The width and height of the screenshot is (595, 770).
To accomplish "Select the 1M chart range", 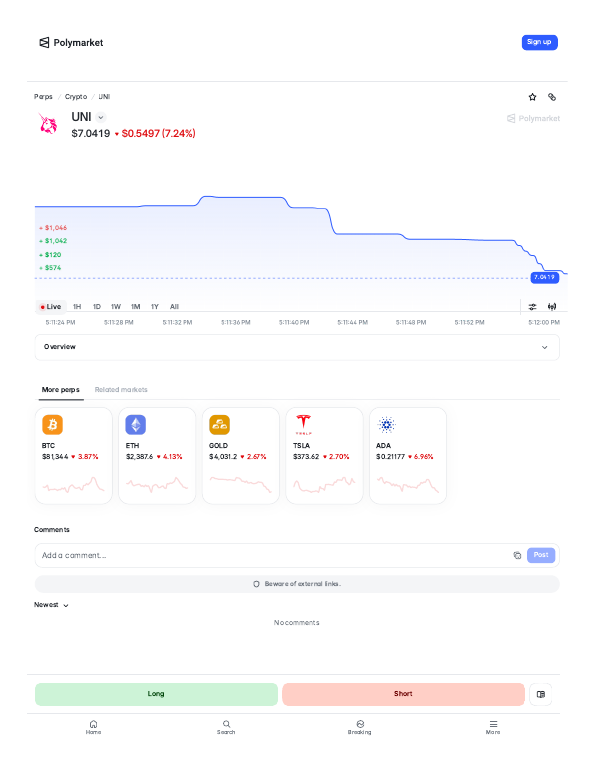I will click(x=135, y=306).
